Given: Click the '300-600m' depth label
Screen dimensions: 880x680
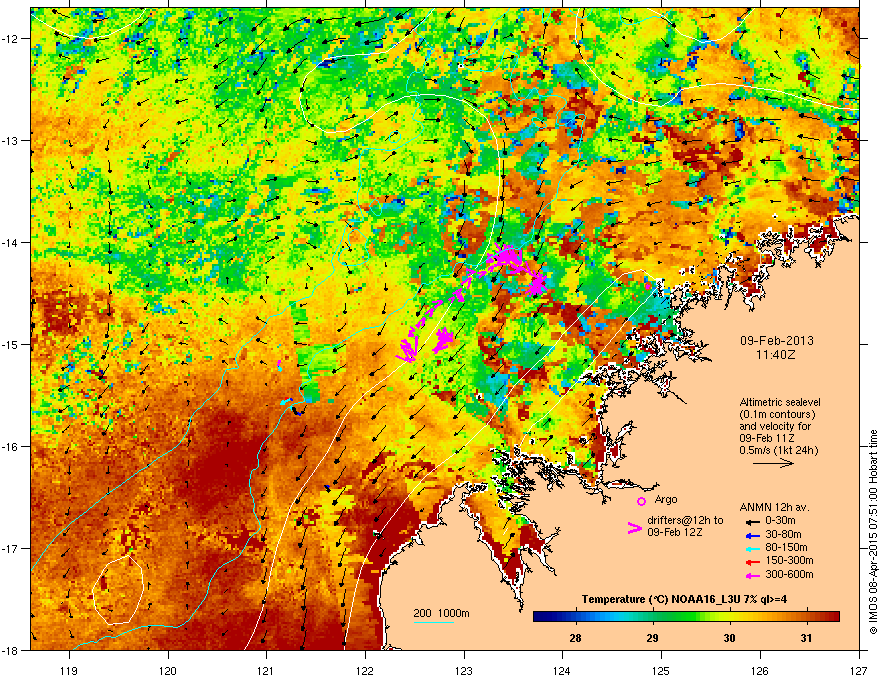Looking at the screenshot, I should 789,575.
